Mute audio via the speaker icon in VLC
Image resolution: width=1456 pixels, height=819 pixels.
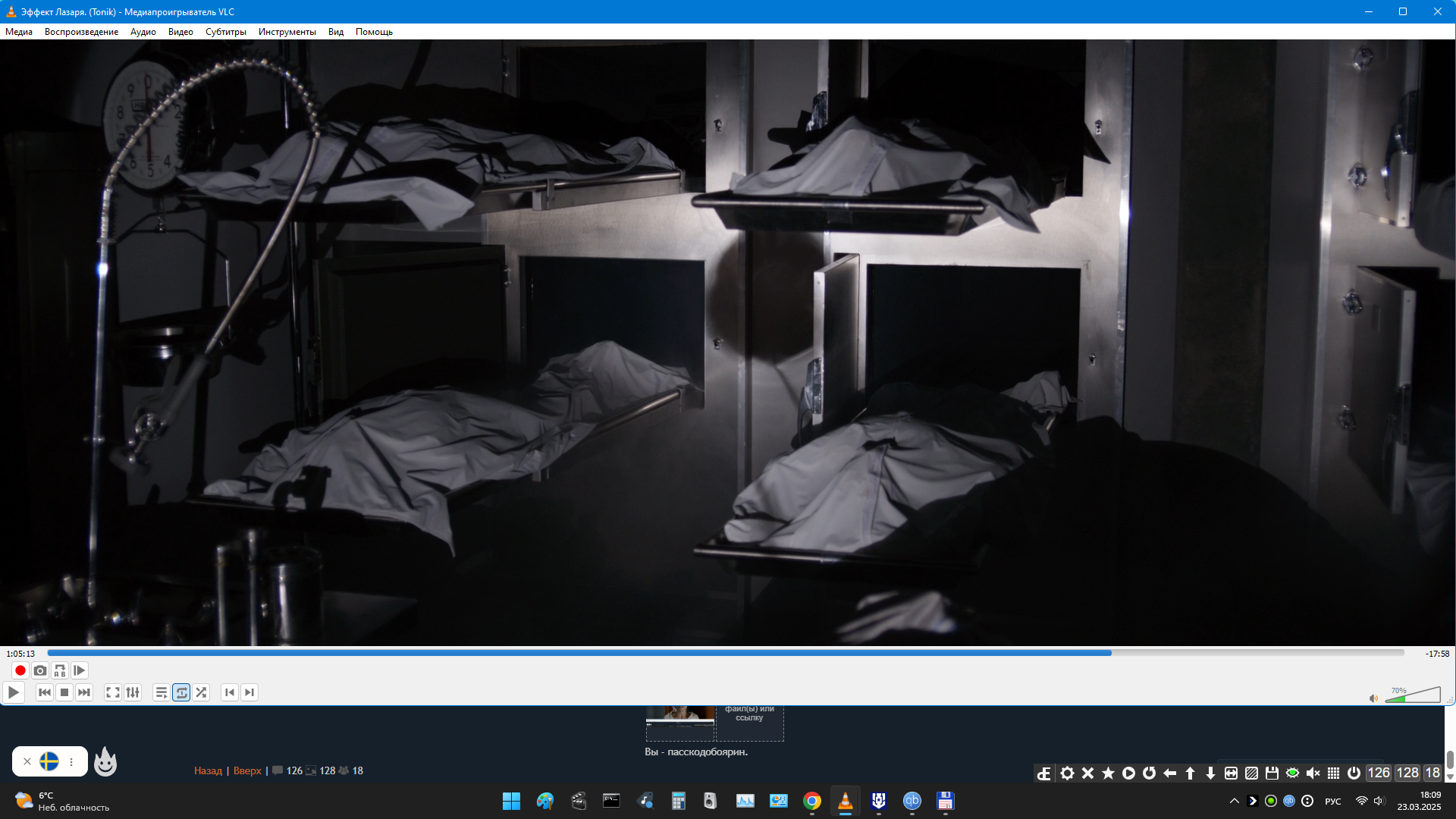coord(1373,698)
